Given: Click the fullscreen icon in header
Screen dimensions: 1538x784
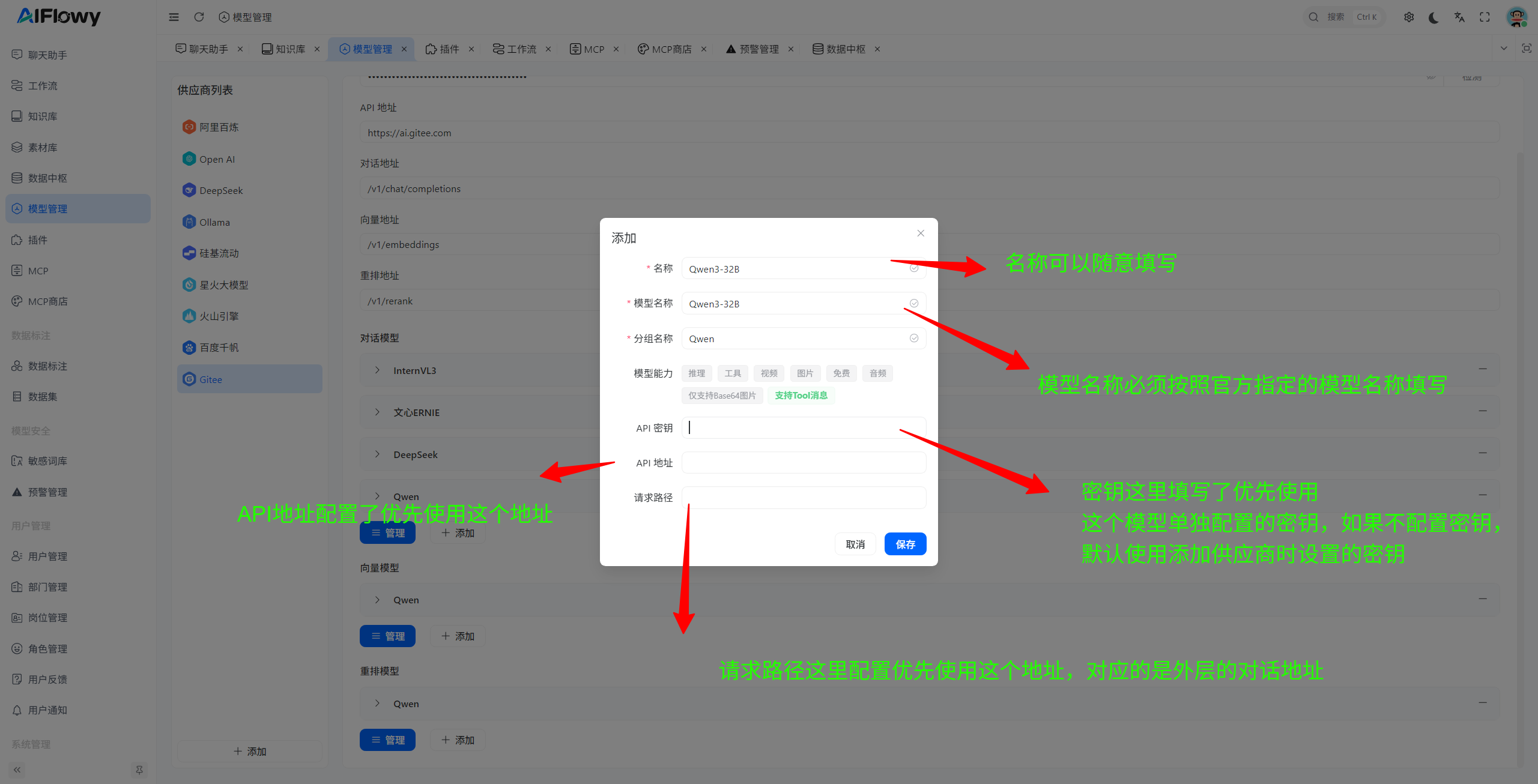Looking at the screenshot, I should point(1485,17).
